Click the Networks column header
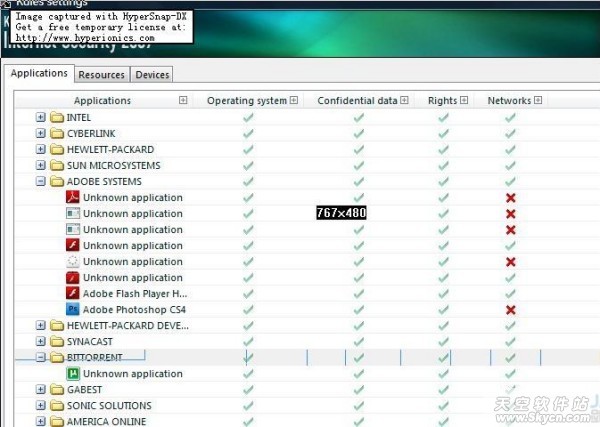Image resolution: width=600 pixels, height=427 pixels. tap(509, 101)
